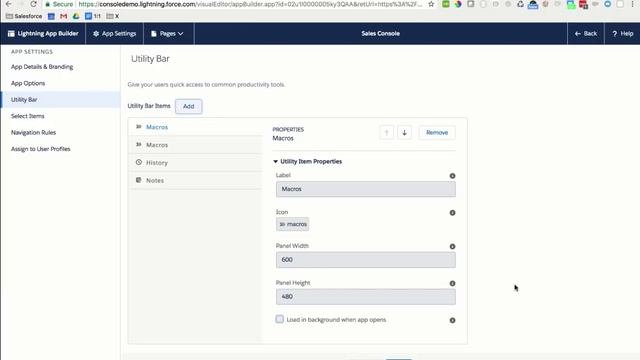Image resolution: width=640 pixels, height=360 pixels.
Task: Bookmark page with star icon
Action: pos(431,4)
